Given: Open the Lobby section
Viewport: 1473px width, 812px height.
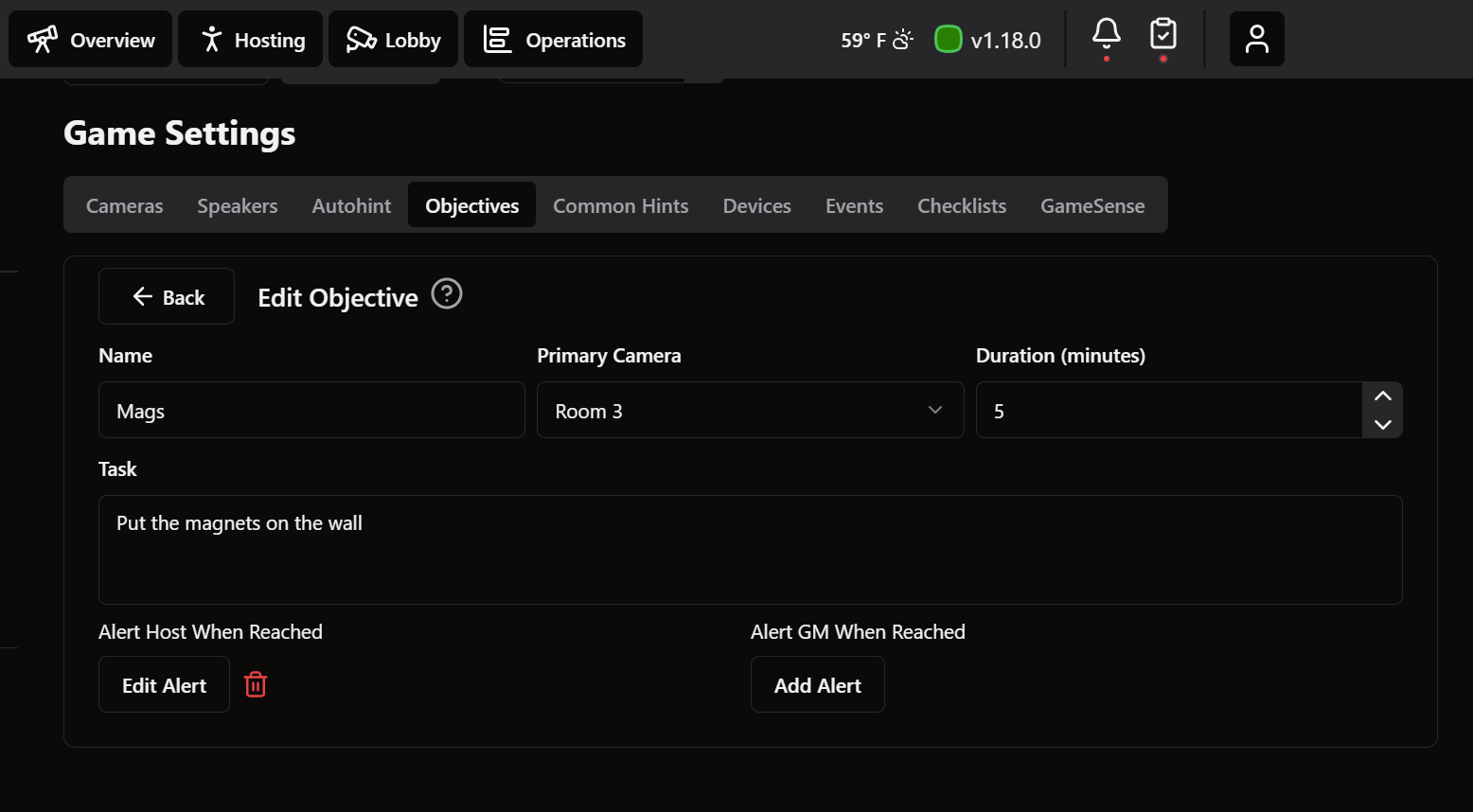Looking at the screenshot, I should [393, 40].
